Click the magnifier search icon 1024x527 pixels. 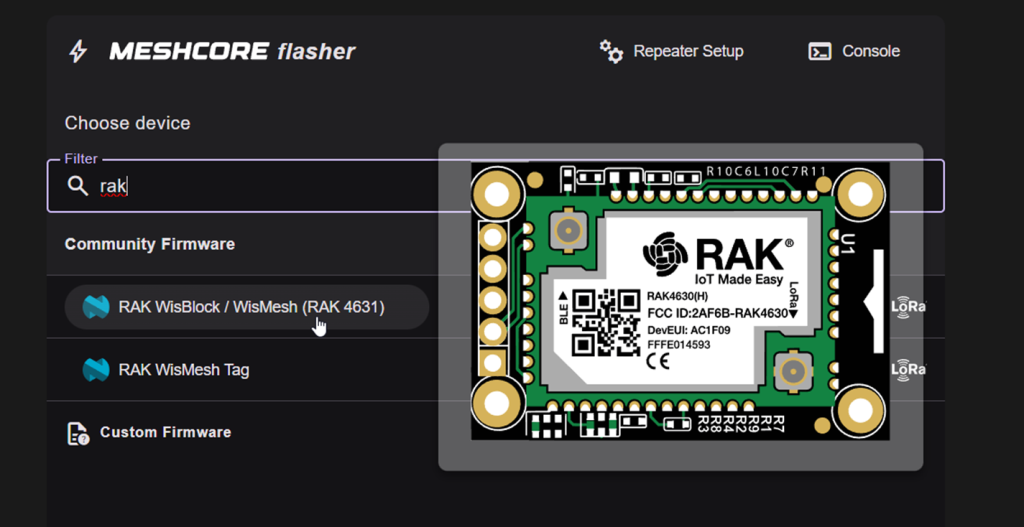tap(77, 186)
